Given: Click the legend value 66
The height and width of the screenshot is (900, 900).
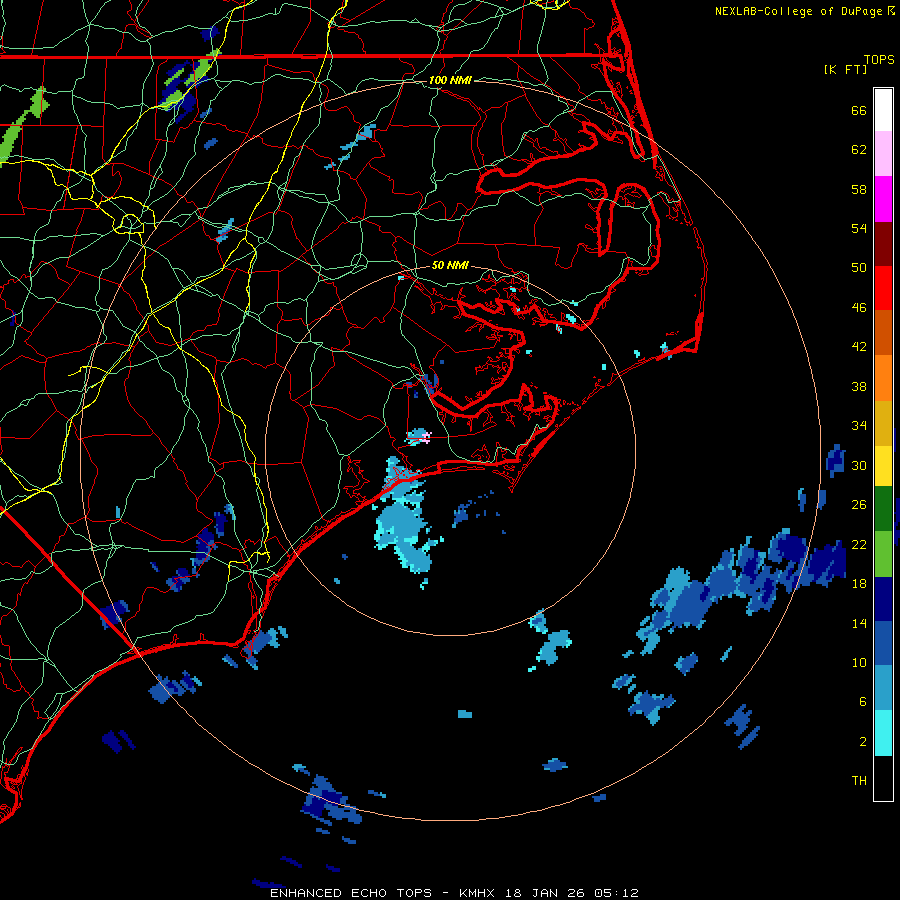Looking at the screenshot, I should click(859, 111).
